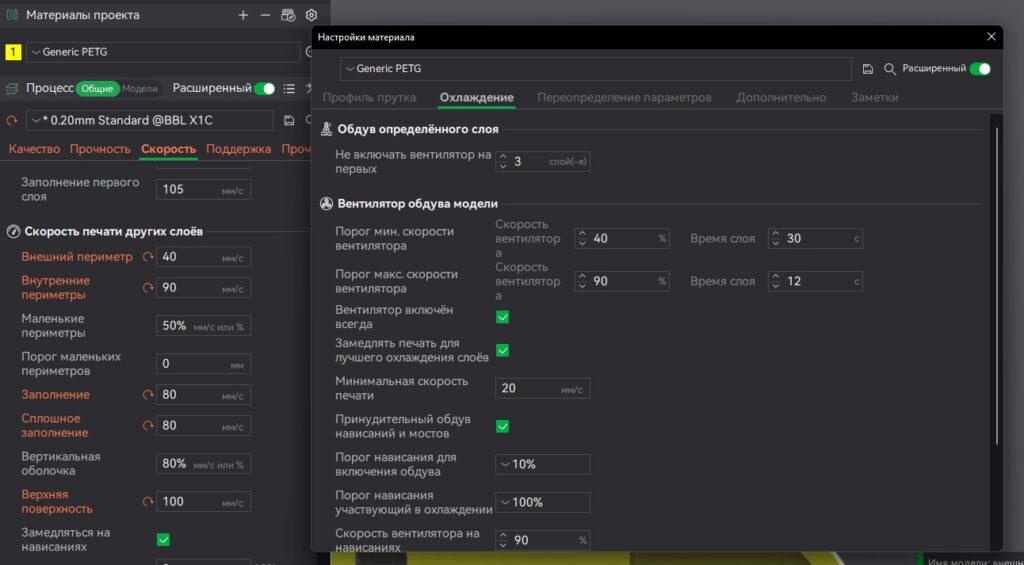Add a new project material with the plus icon
This screenshot has height=565, width=1024.
point(243,15)
